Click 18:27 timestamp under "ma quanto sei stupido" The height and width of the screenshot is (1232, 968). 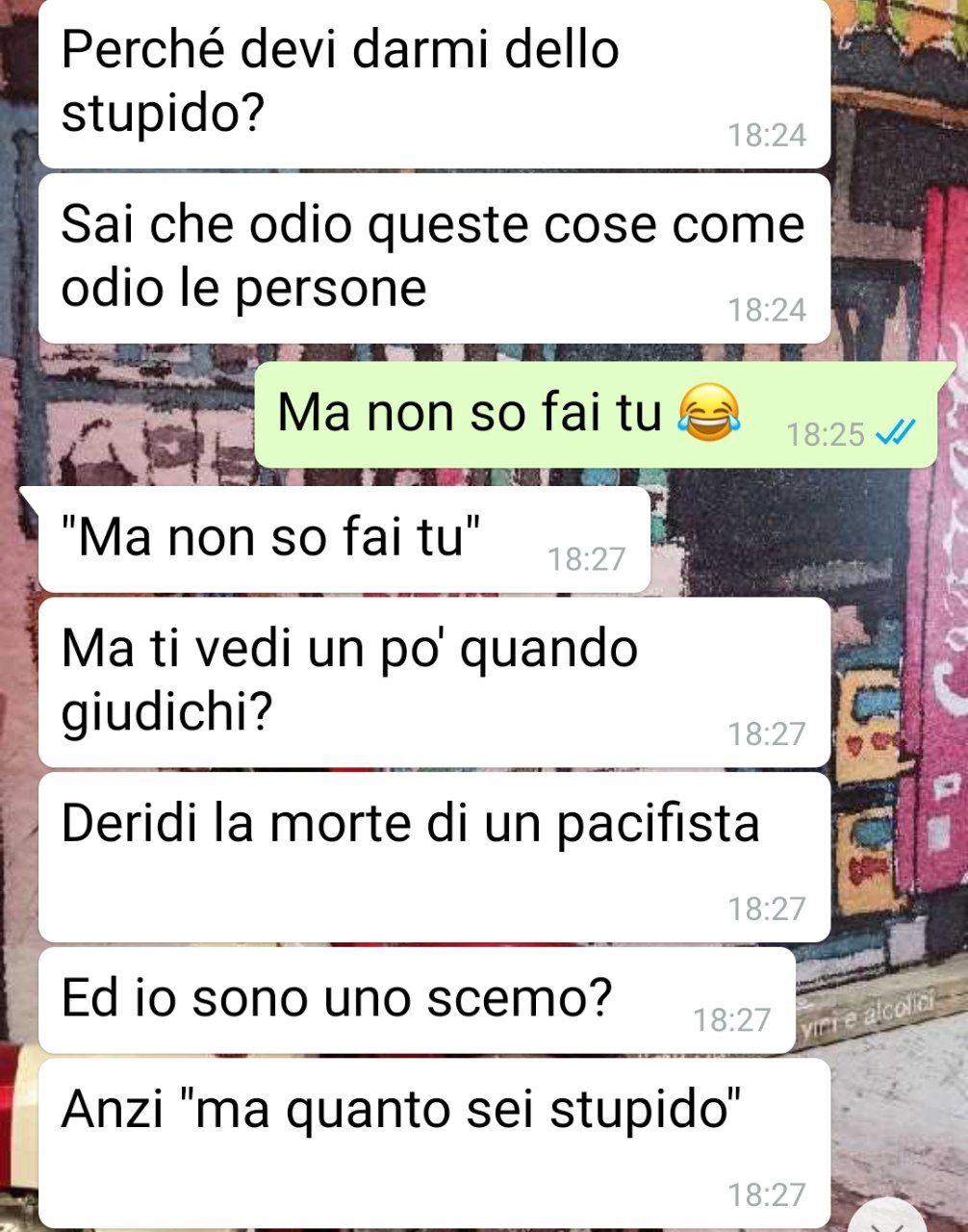[767, 1194]
